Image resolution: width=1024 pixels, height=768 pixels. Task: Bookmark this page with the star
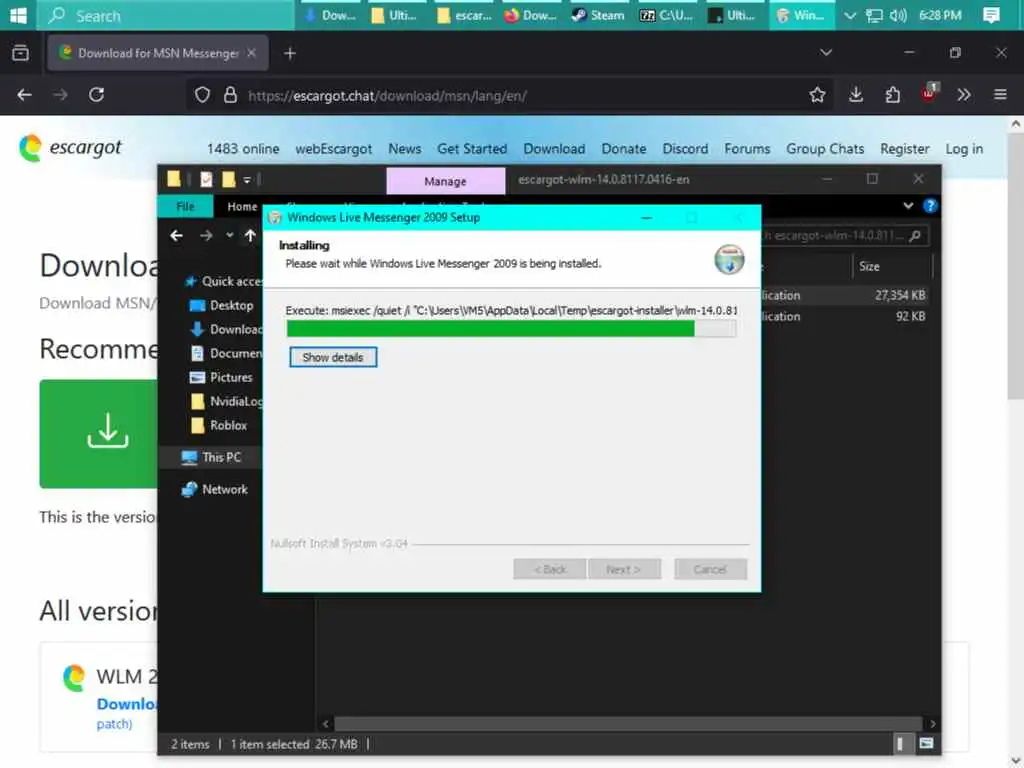[817, 95]
